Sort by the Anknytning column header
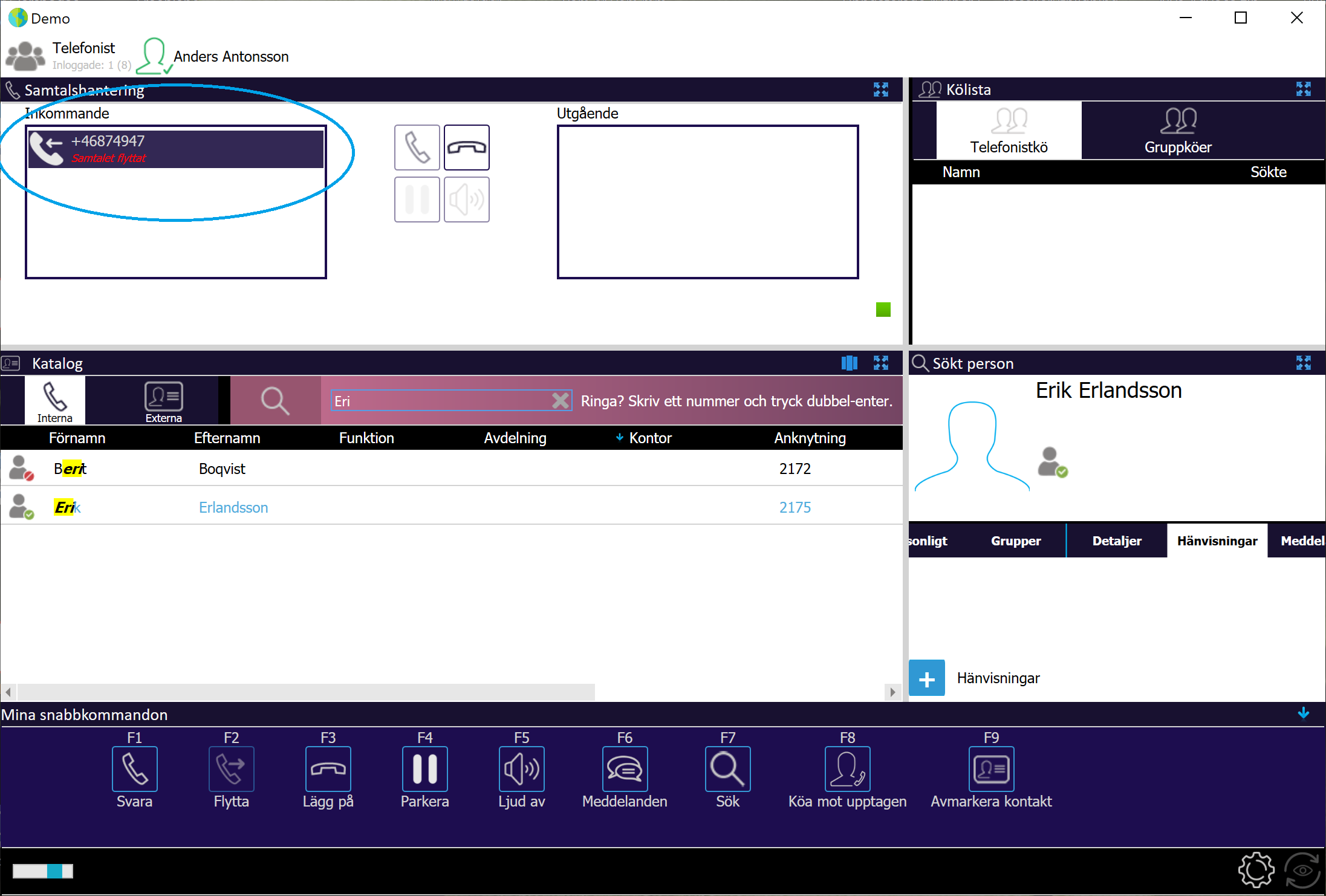 pos(810,438)
